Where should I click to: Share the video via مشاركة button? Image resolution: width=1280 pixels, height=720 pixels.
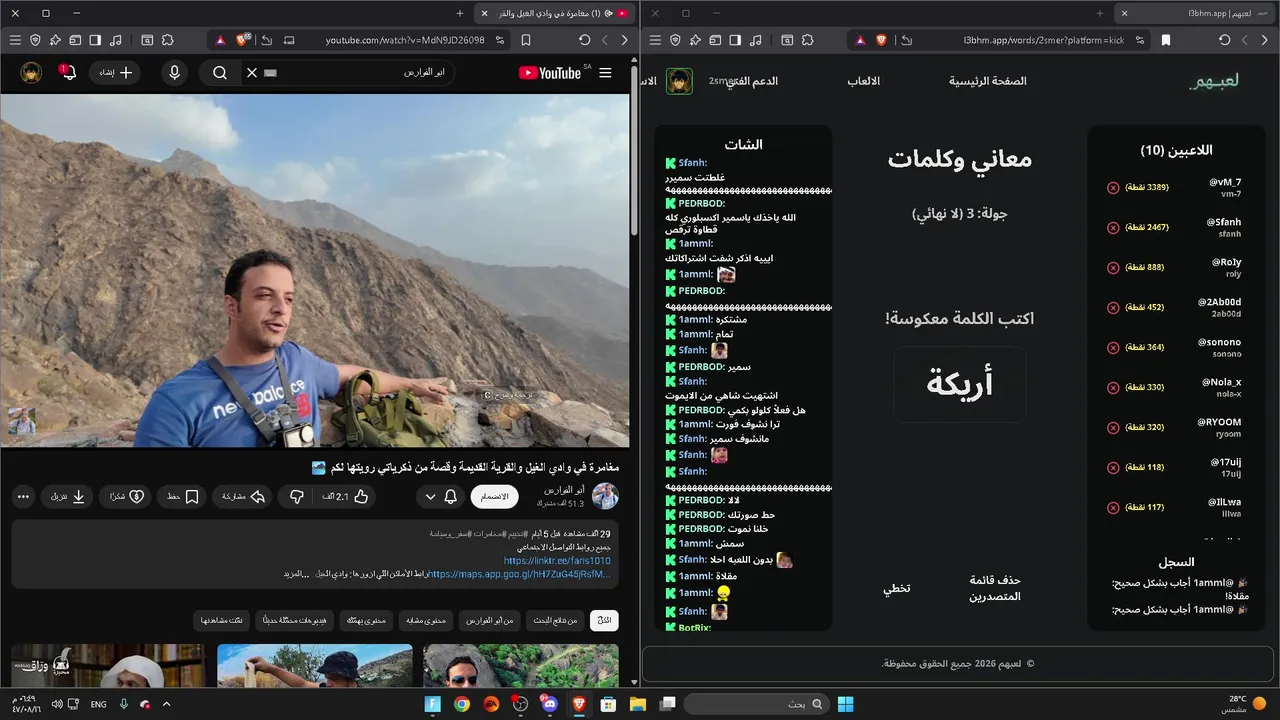(x=244, y=496)
